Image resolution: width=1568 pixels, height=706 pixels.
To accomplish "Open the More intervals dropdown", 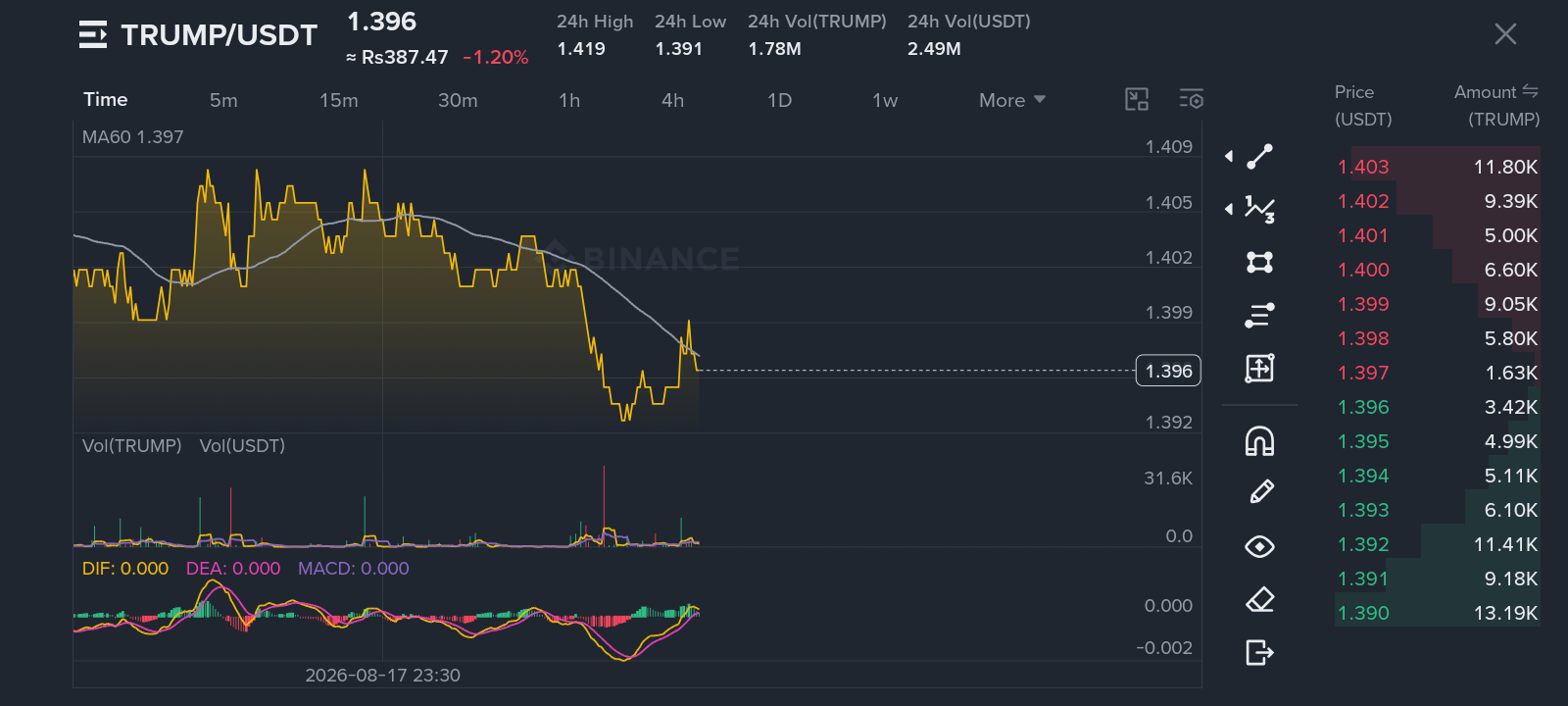I will pos(1012,100).
